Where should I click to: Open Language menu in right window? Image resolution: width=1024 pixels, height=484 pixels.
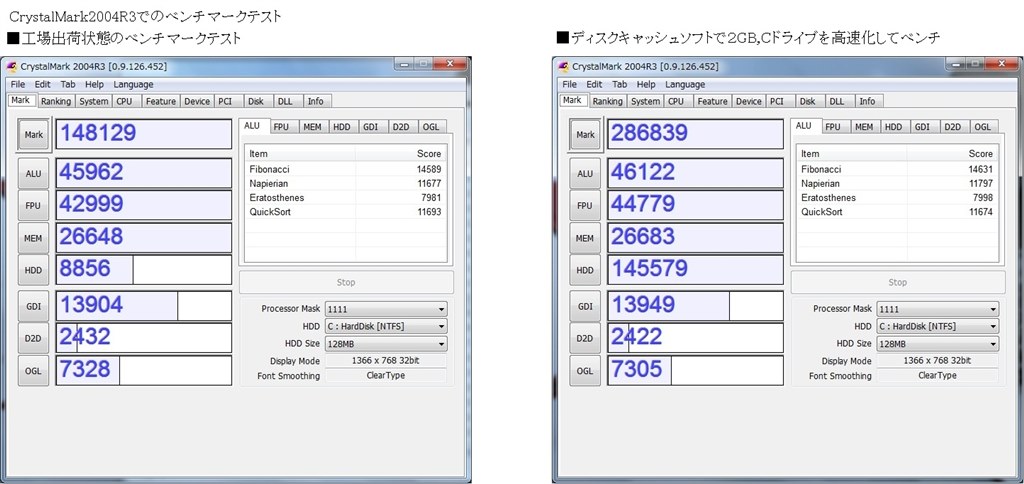tap(685, 84)
